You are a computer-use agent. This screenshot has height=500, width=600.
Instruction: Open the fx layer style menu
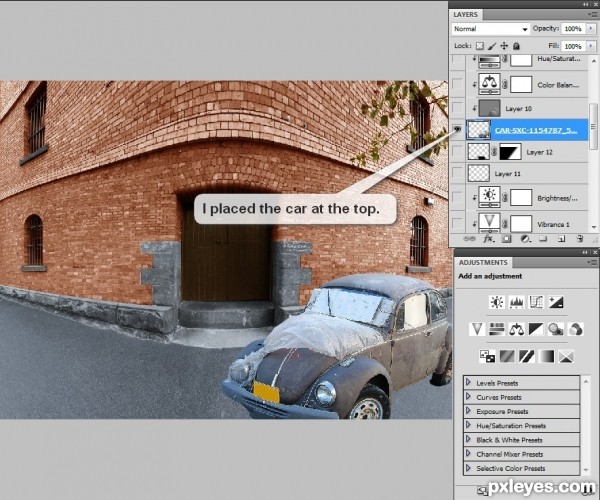point(488,239)
